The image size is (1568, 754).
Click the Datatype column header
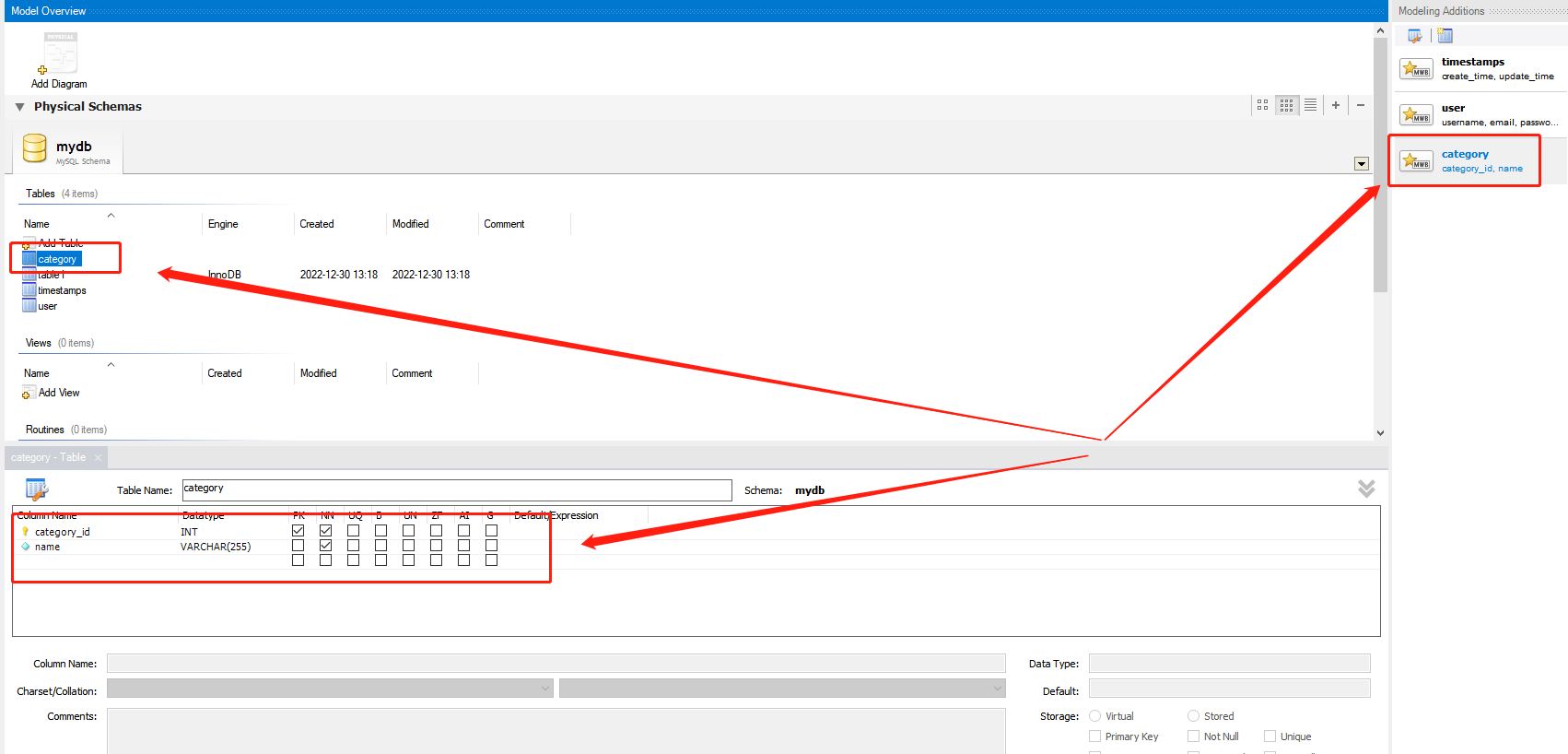(204, 515)
